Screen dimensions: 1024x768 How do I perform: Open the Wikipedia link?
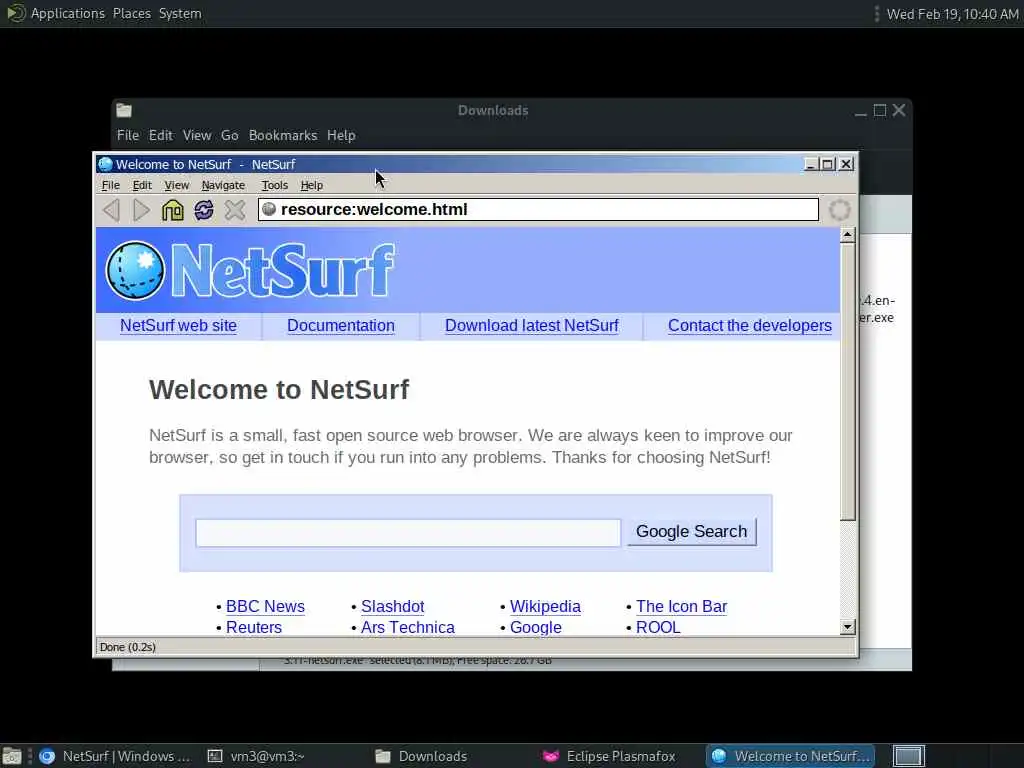tap(545, 607)
